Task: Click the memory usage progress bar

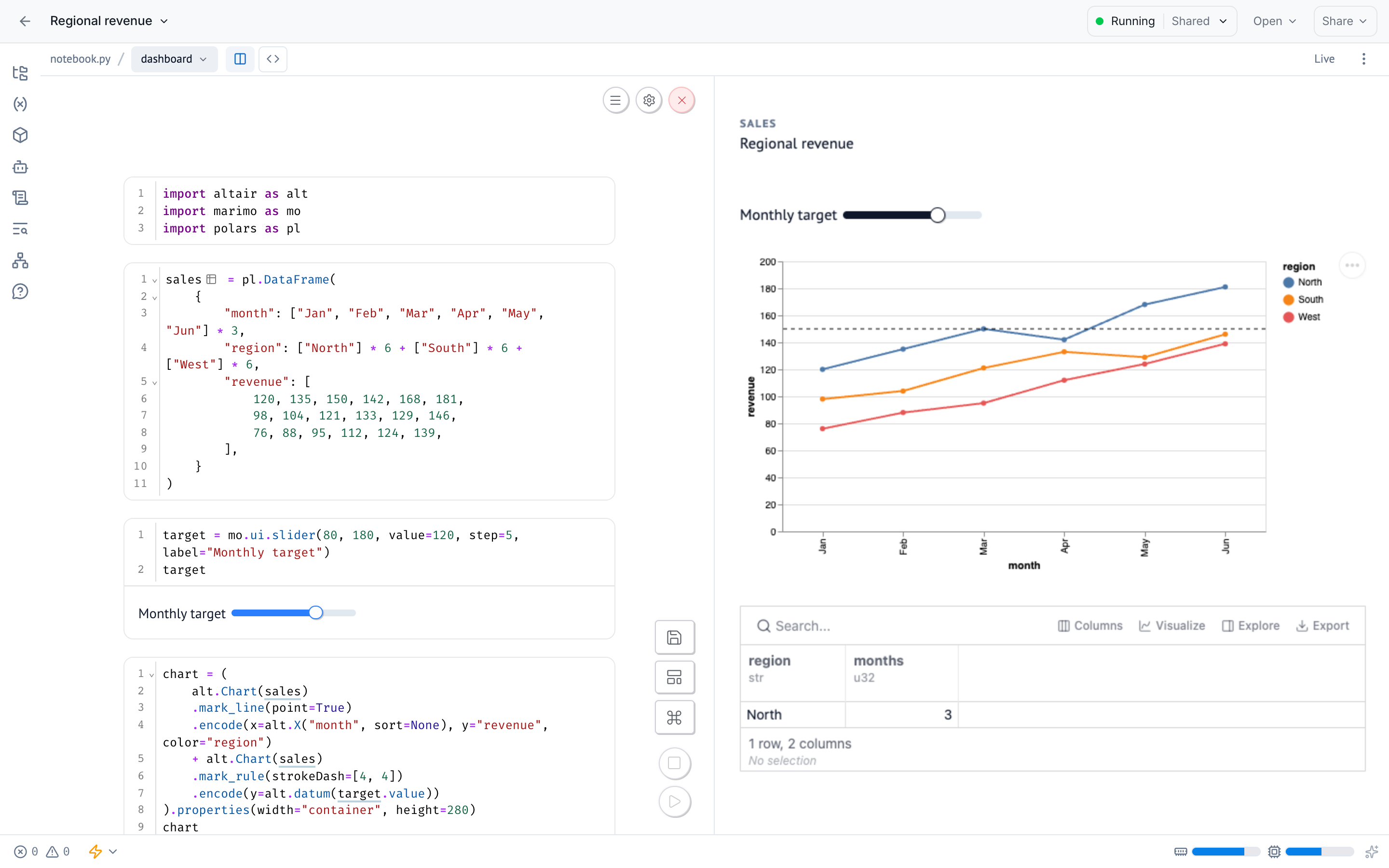Action: (x=1226, y=851)
